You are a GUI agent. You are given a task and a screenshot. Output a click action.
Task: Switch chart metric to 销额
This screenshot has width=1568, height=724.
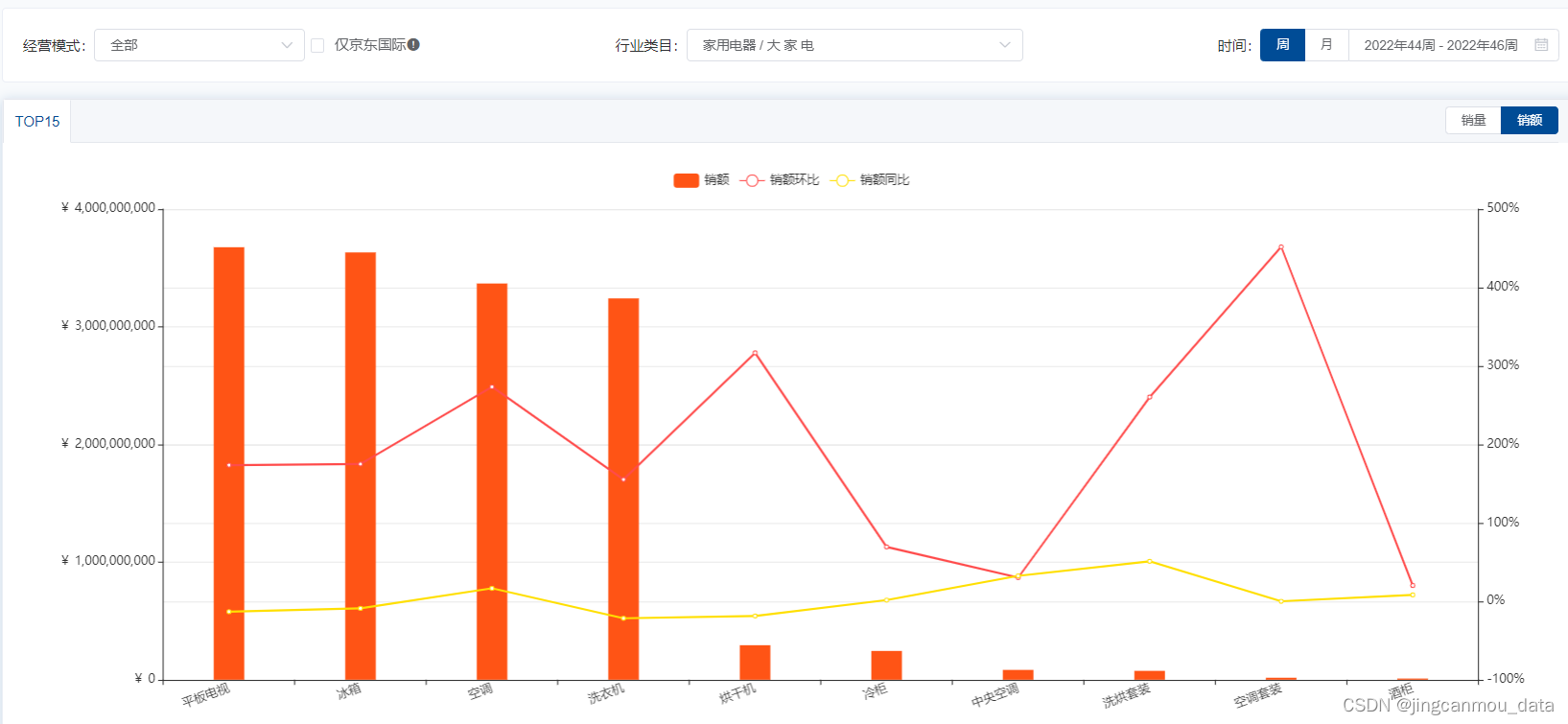pyautogui.click(x=1530, y=120)
